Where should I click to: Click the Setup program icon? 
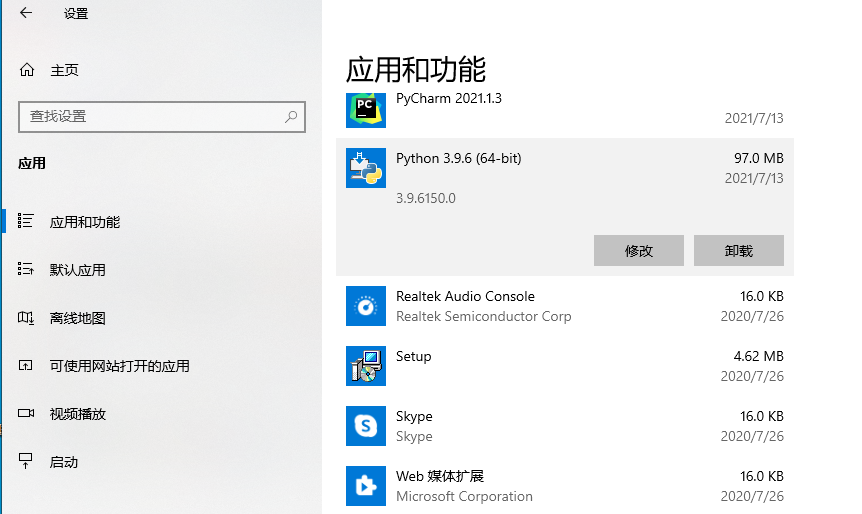pyautogui.click(x=366, y=366)
